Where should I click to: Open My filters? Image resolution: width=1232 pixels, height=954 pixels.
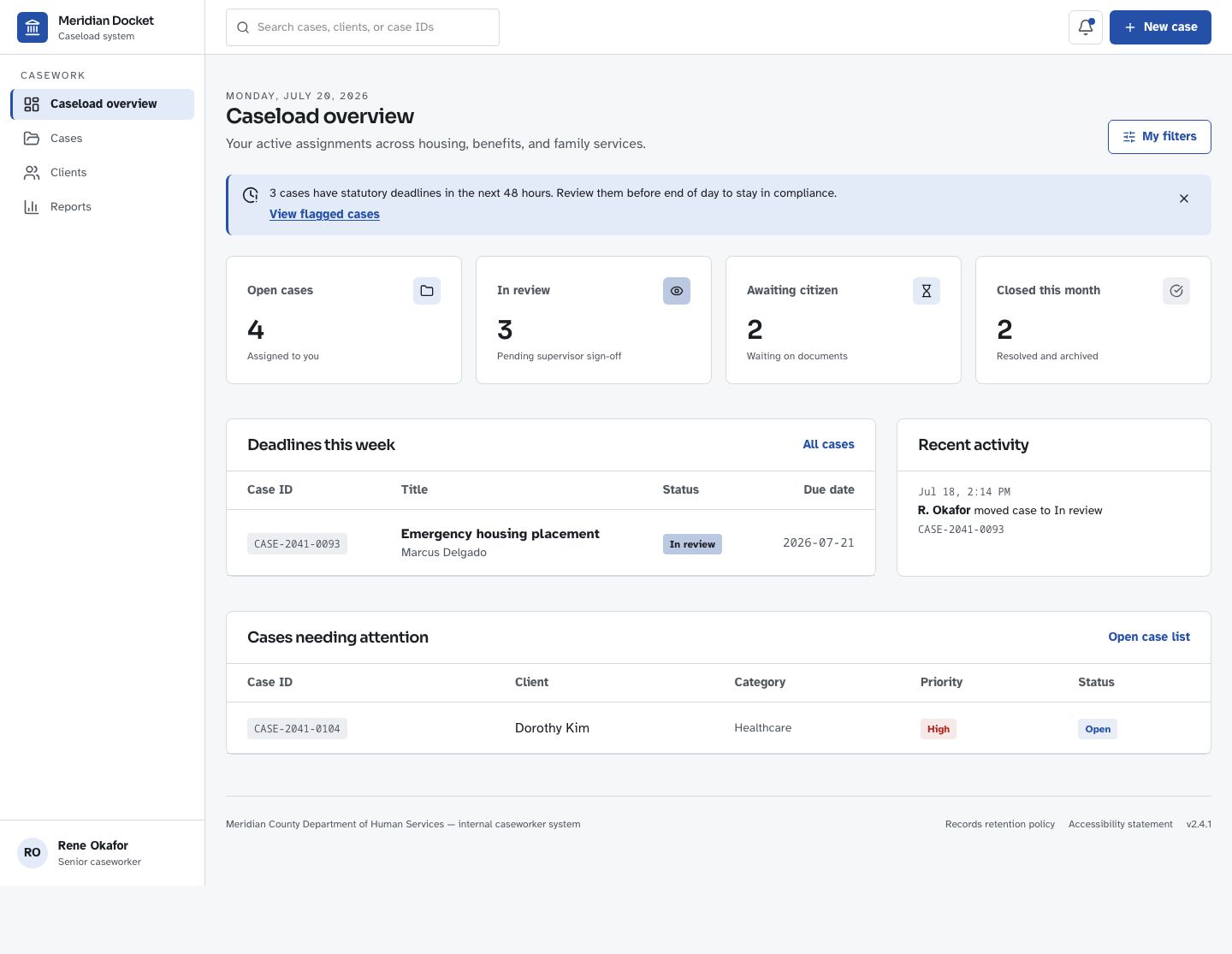click(1159, 137)
